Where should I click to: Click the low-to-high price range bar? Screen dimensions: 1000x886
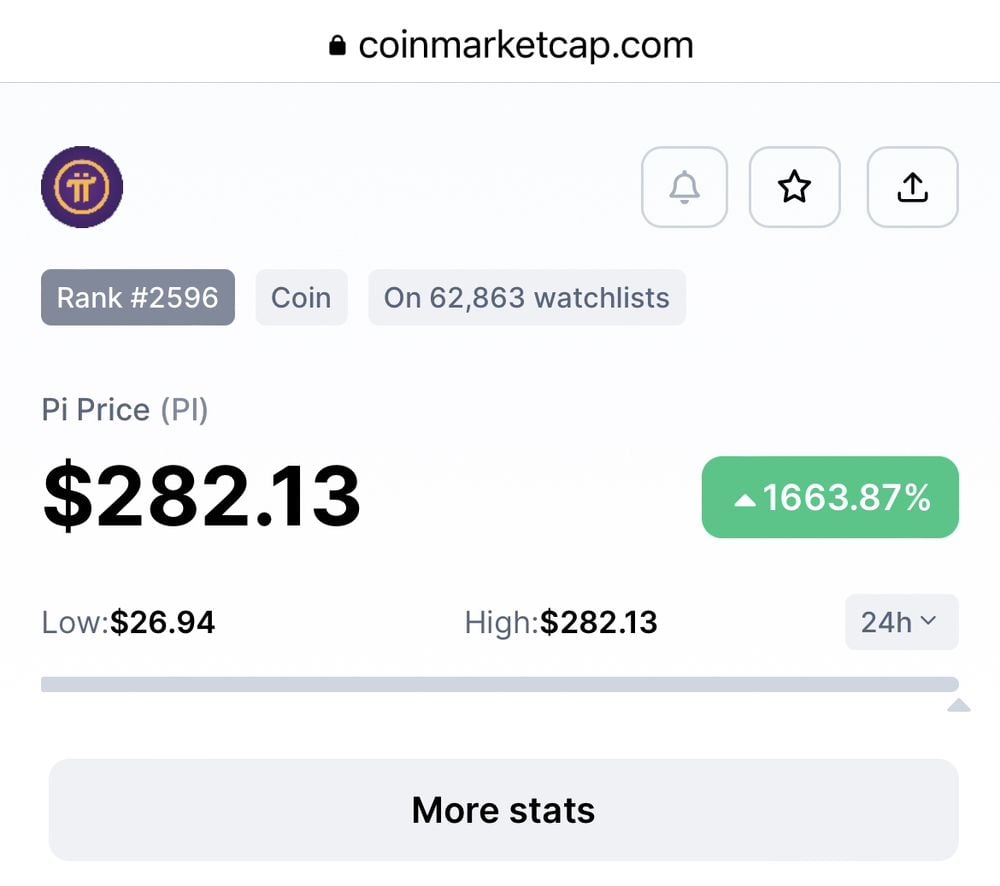499,684
